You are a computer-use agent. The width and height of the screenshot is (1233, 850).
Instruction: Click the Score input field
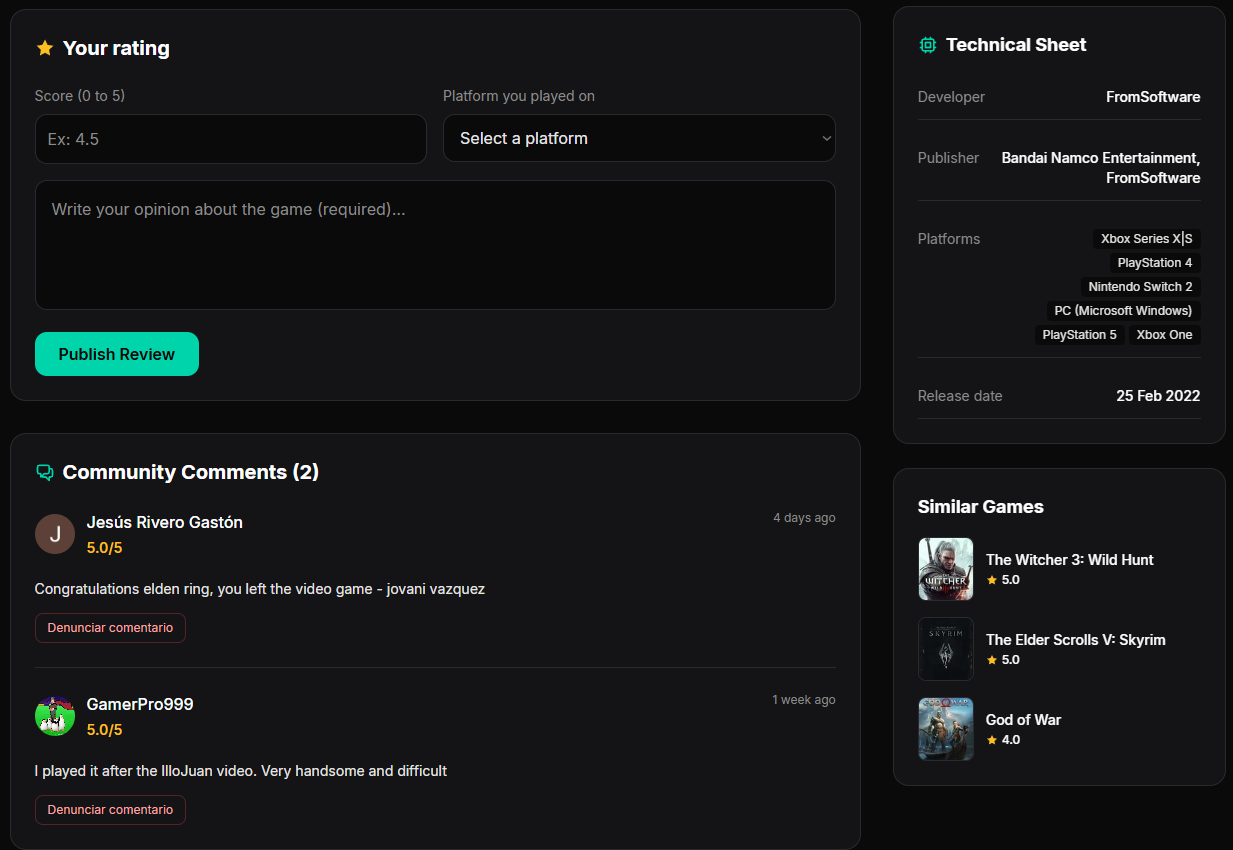(231, 139)
